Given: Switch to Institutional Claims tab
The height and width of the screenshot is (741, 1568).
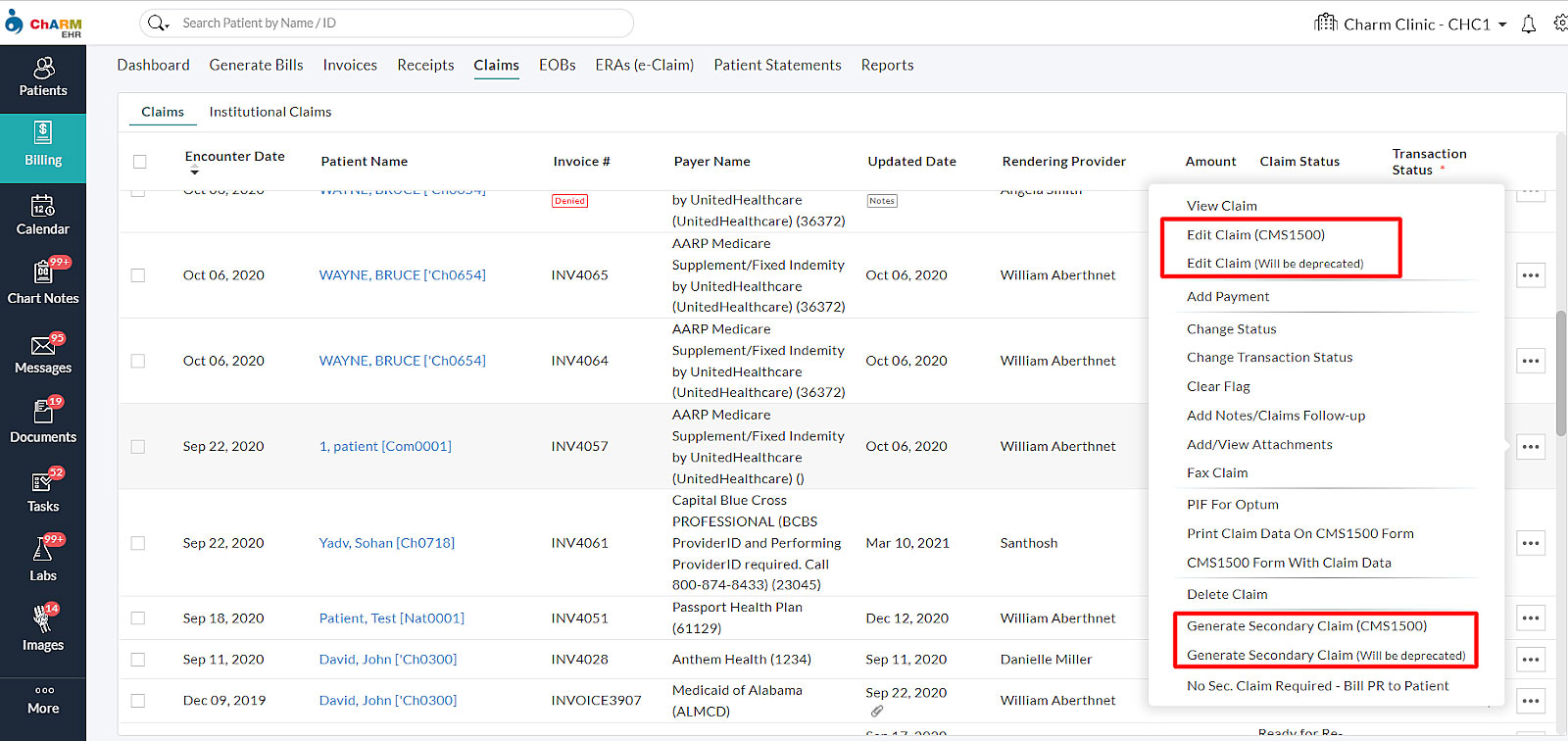Looking at the screenshot, I should tap(270, 112).
